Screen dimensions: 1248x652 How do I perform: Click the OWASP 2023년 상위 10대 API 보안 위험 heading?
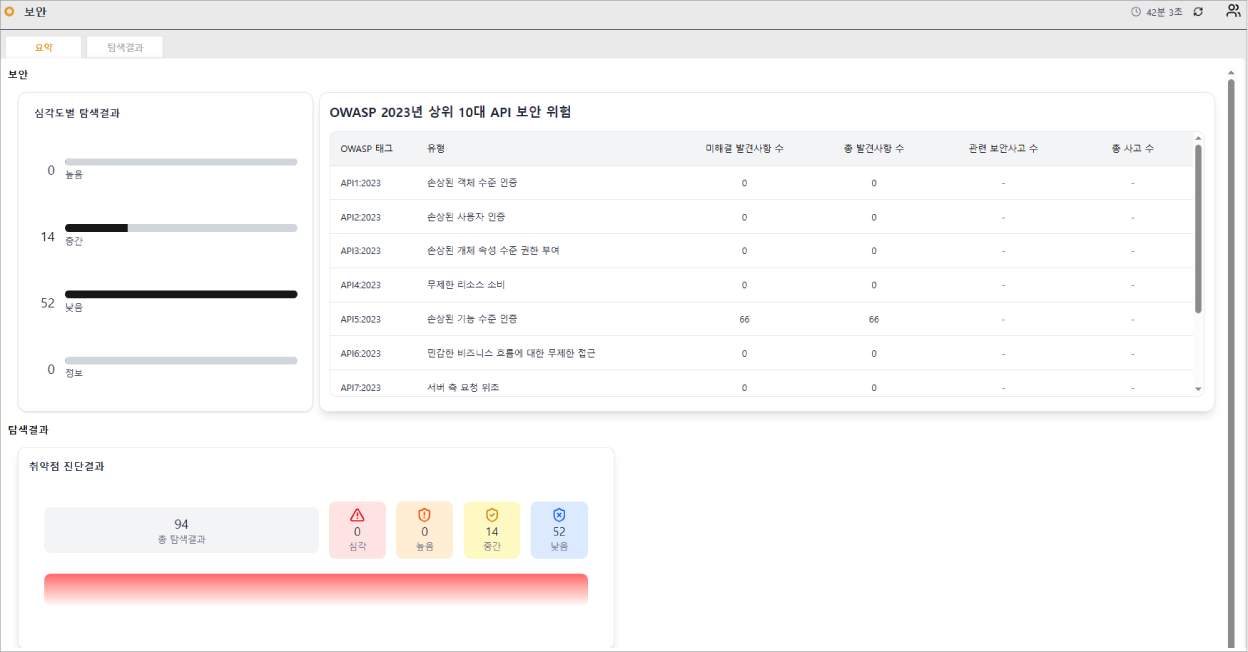click(x=450, y=112)
